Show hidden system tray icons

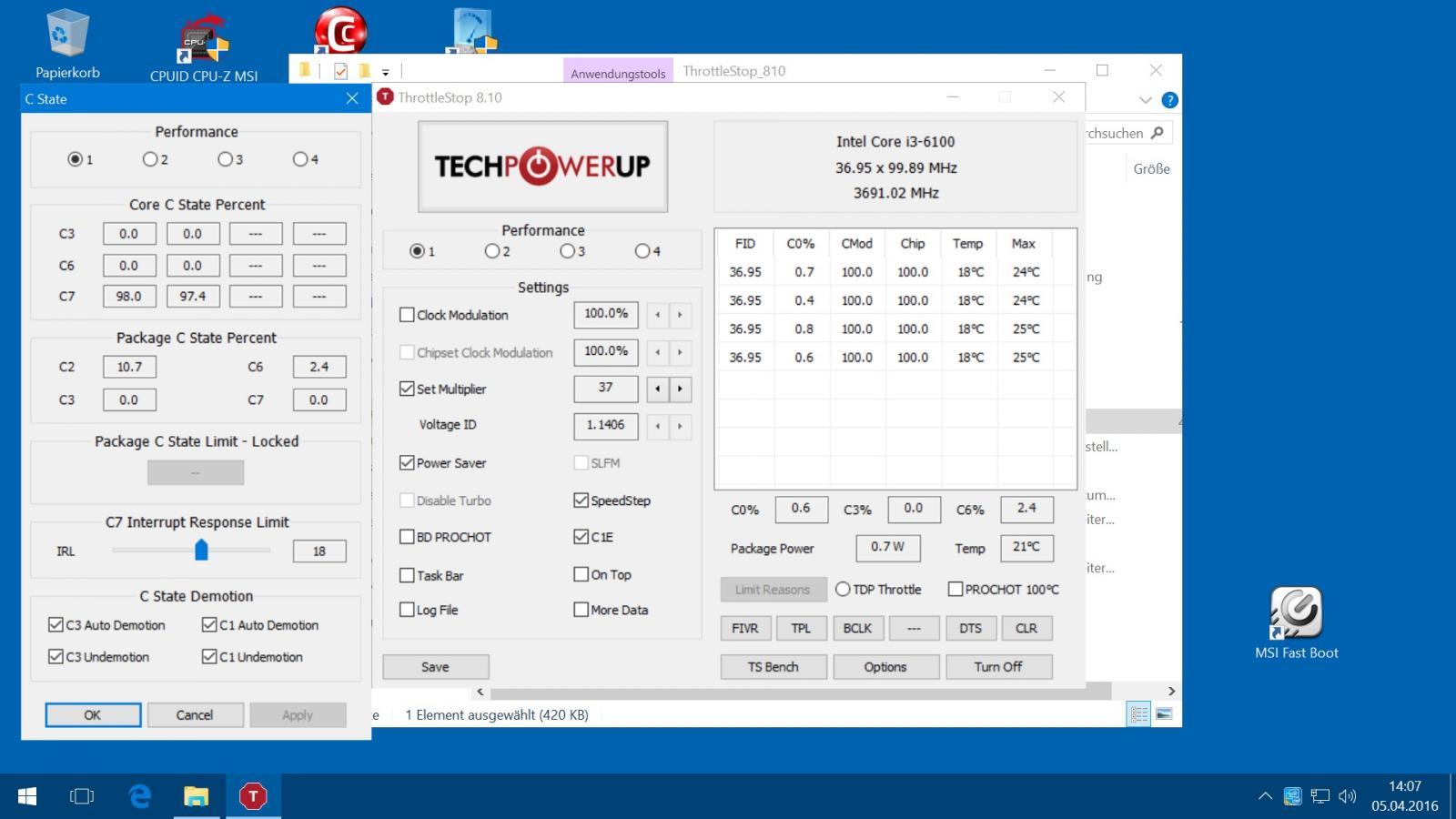(x=1265, y=796)
